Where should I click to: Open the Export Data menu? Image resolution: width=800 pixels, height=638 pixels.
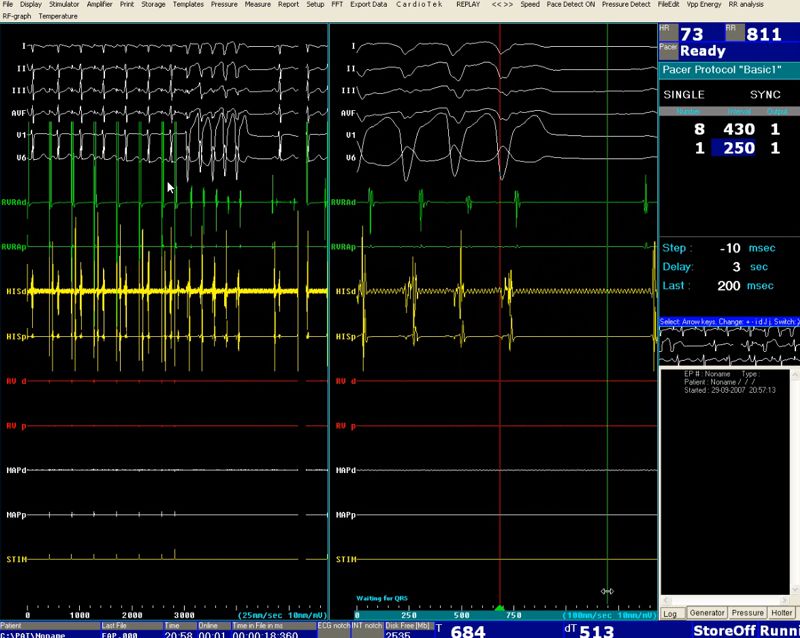tap(368, 4)
